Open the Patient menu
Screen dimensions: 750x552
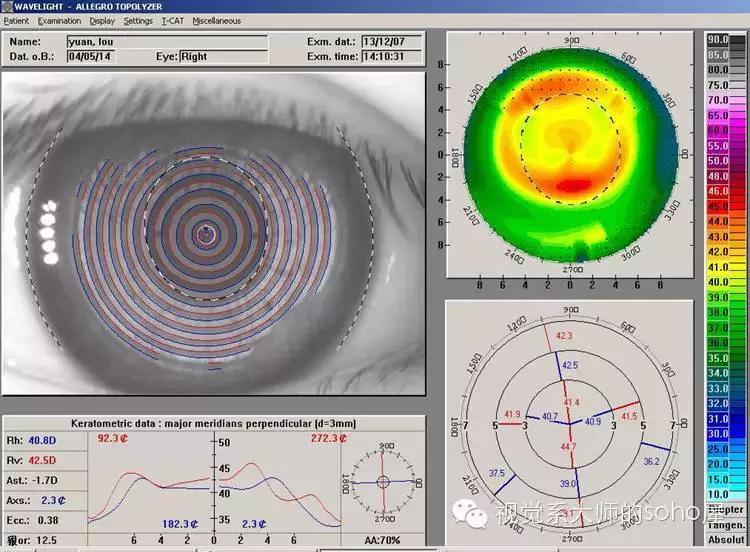tap(16, 20)
